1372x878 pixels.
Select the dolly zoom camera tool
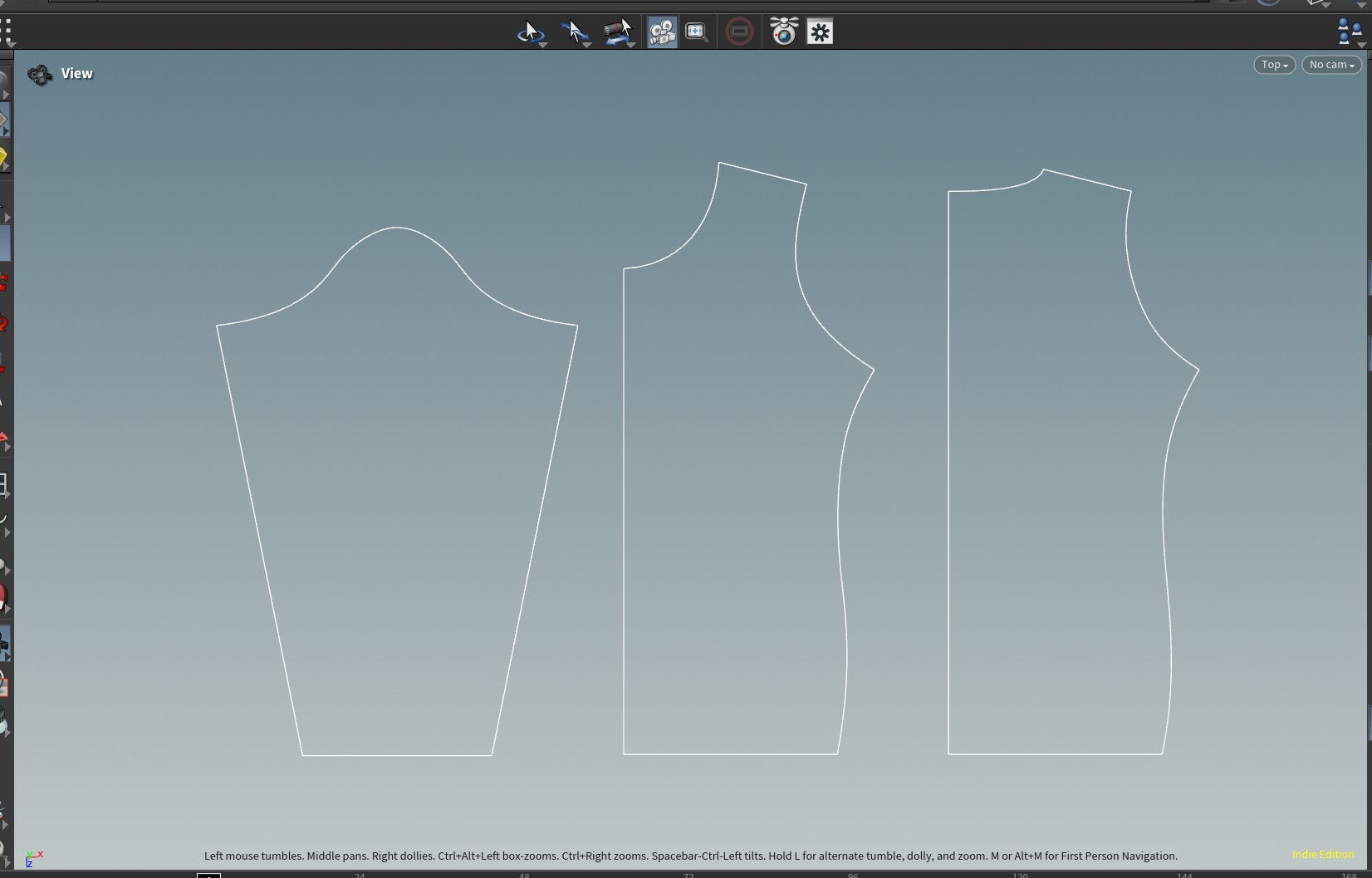point(617,32)
